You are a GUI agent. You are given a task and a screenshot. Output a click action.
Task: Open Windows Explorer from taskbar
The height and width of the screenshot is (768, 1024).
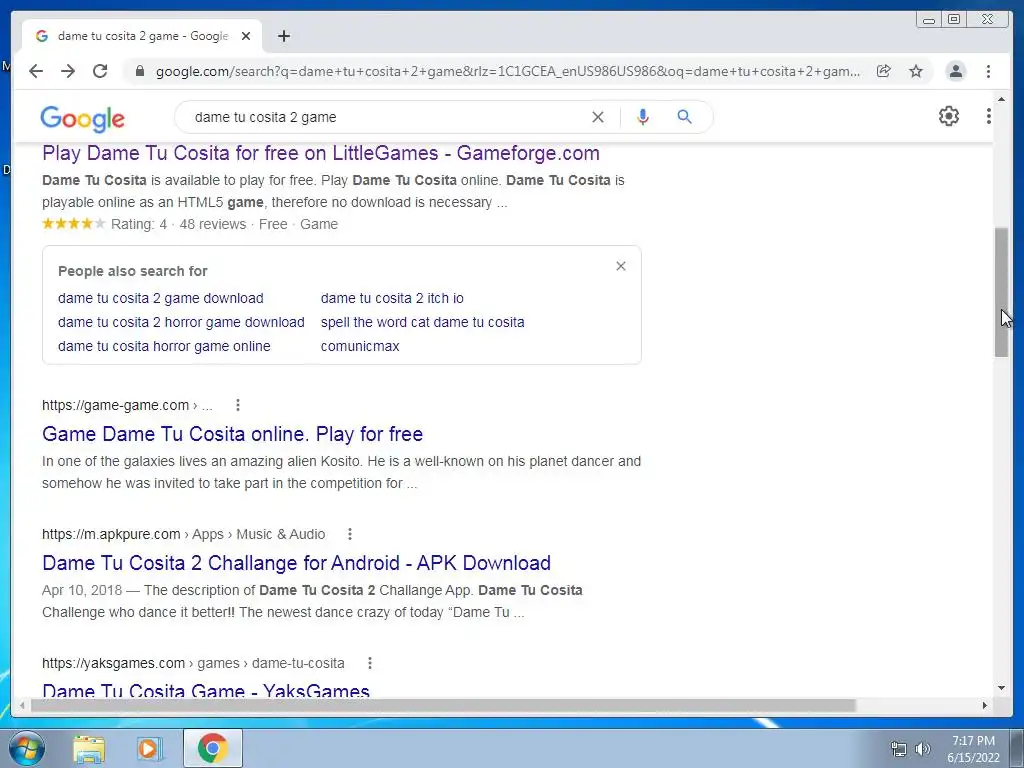tap(89, 749)
